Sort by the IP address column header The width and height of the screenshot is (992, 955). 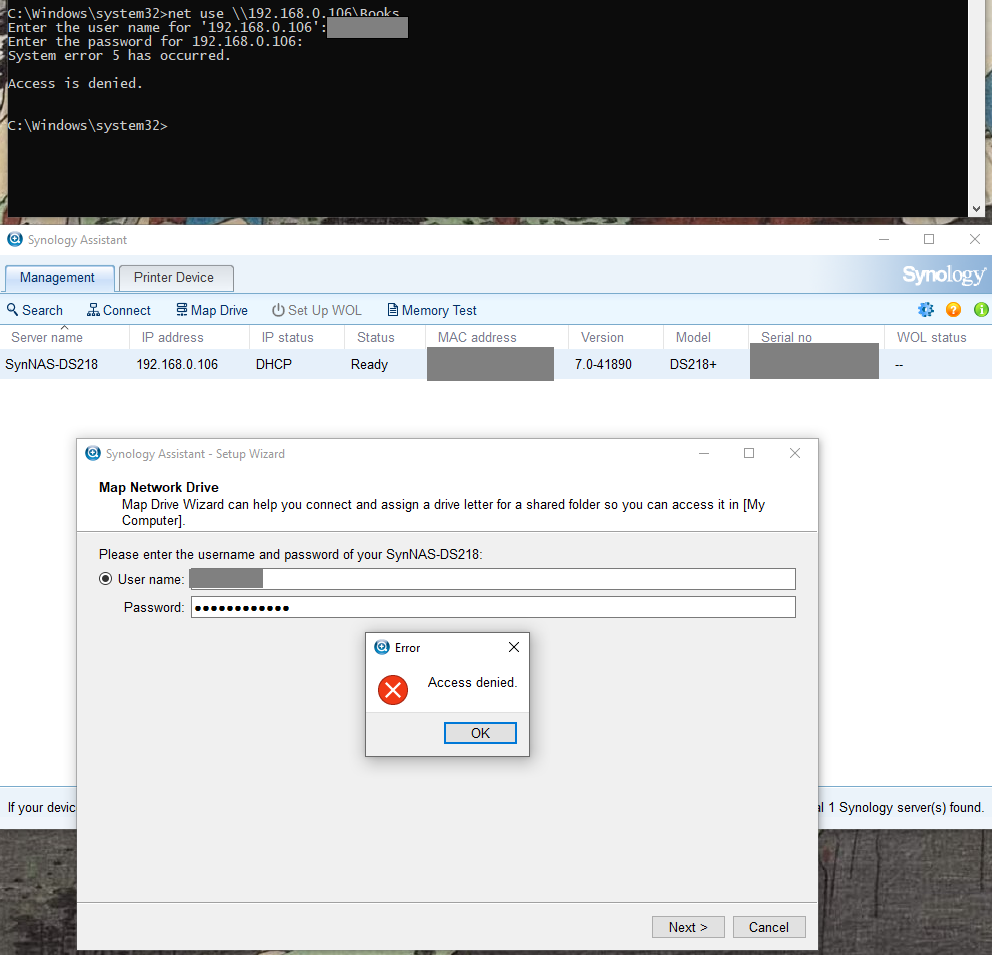tap(189, 337)
